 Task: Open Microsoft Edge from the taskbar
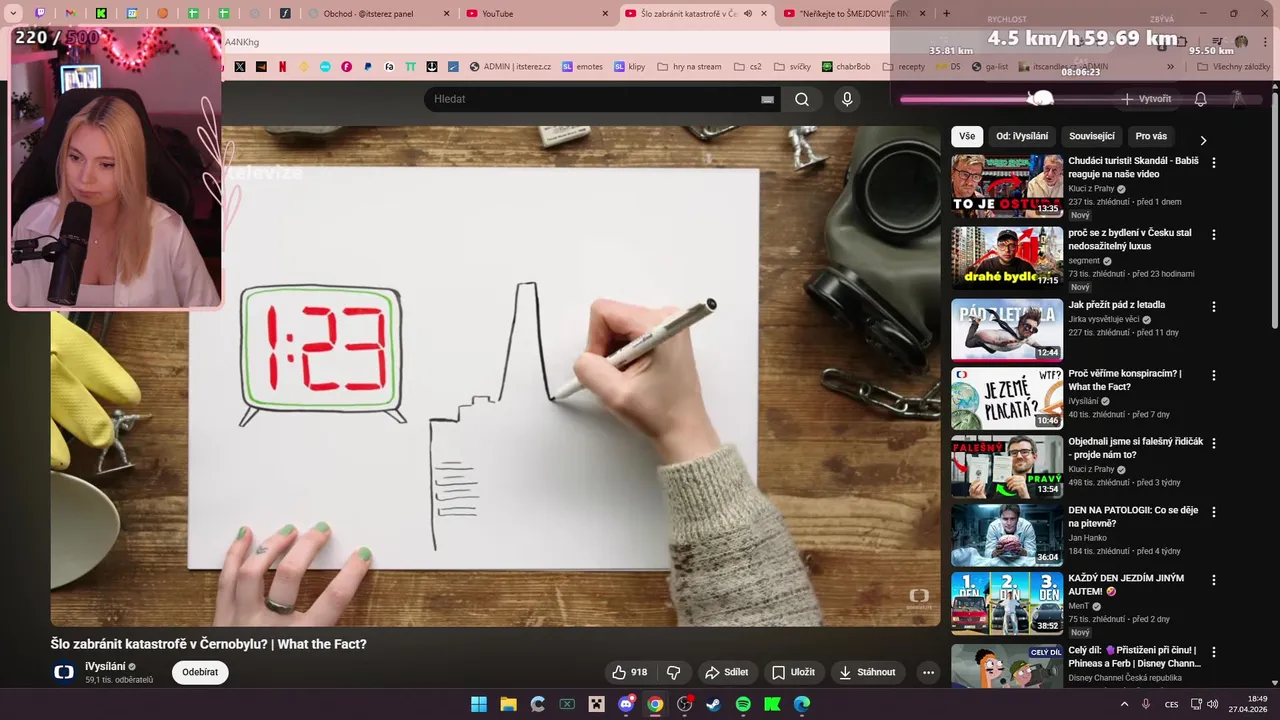[x=801, y=704]
